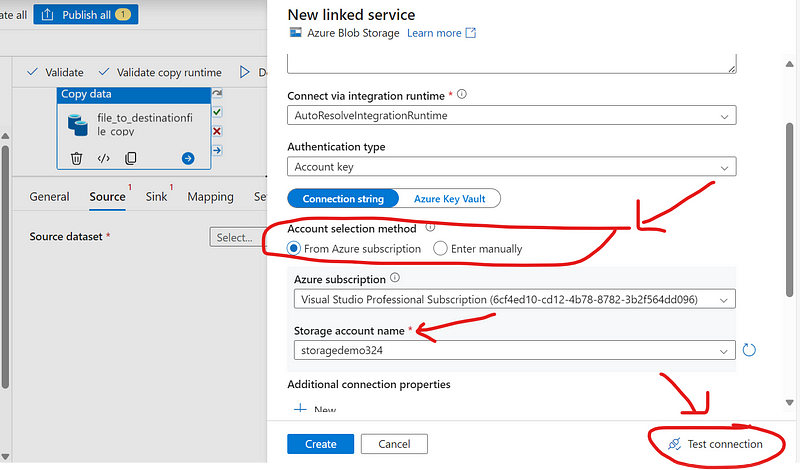
Task: Click the Copy data activity title bar
Action: point(134,94)
